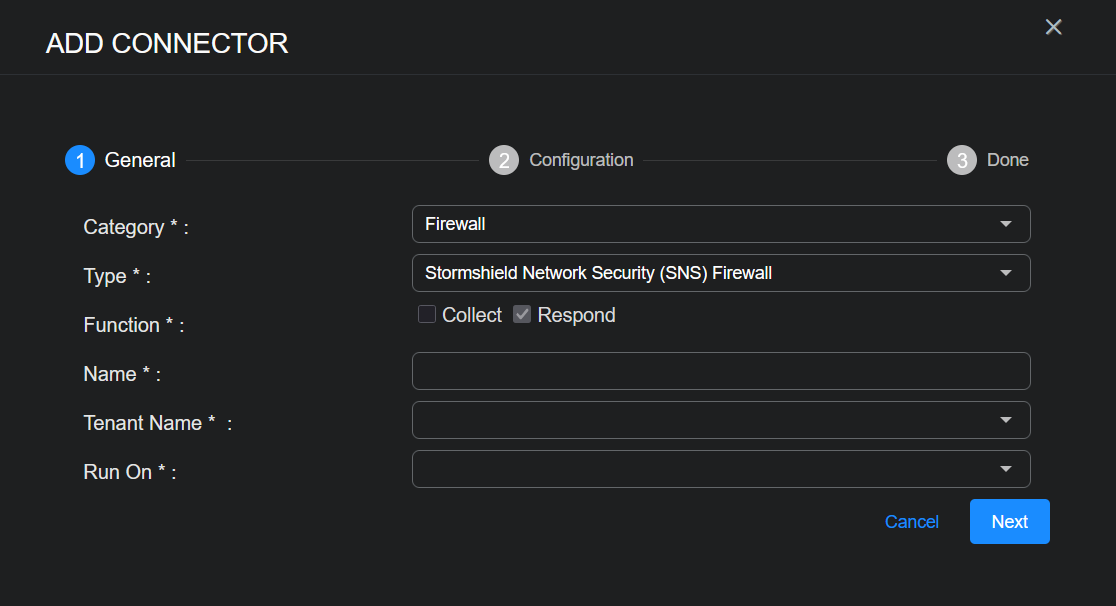Click the Run On caret arrow
This screenshot has width=1116, height=606.
(1006, 469)
